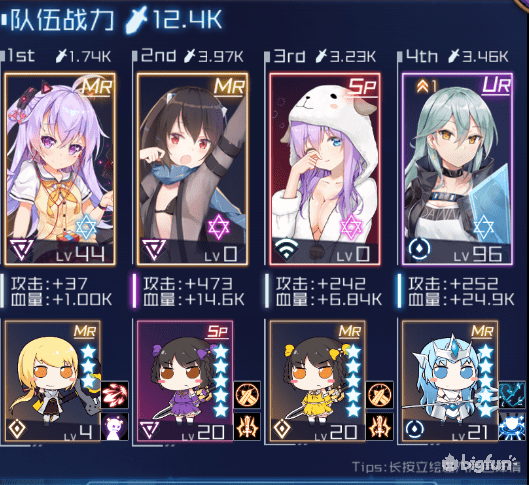Click the purple ghost skill icon
Screen dimensions: 529x485
pyautogui.click(x=115, y=427)
